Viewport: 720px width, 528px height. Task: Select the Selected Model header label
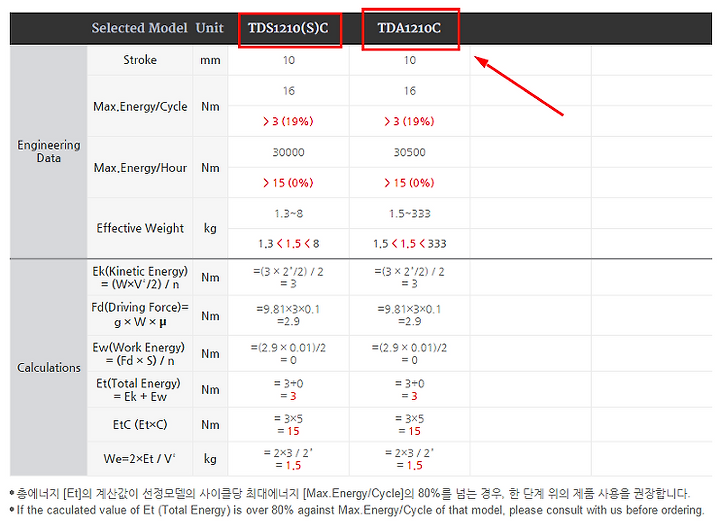point(140,28)
